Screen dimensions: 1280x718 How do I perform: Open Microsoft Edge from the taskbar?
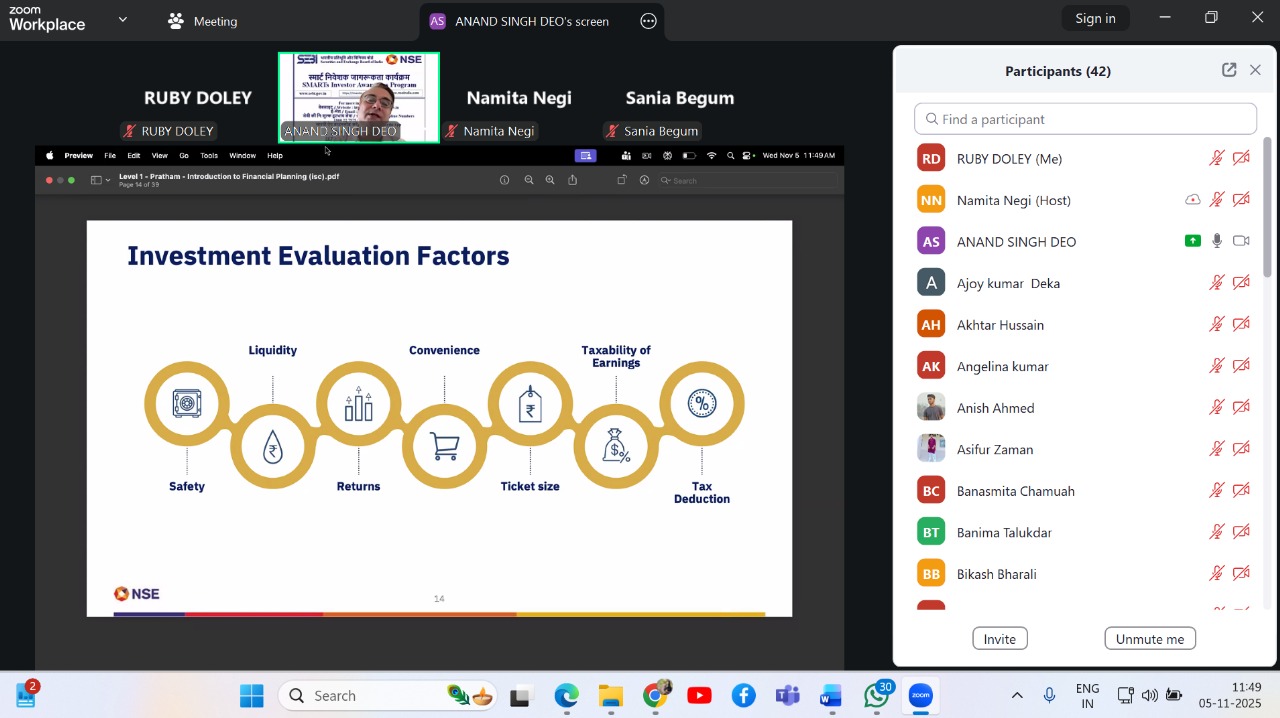[566, 696]
